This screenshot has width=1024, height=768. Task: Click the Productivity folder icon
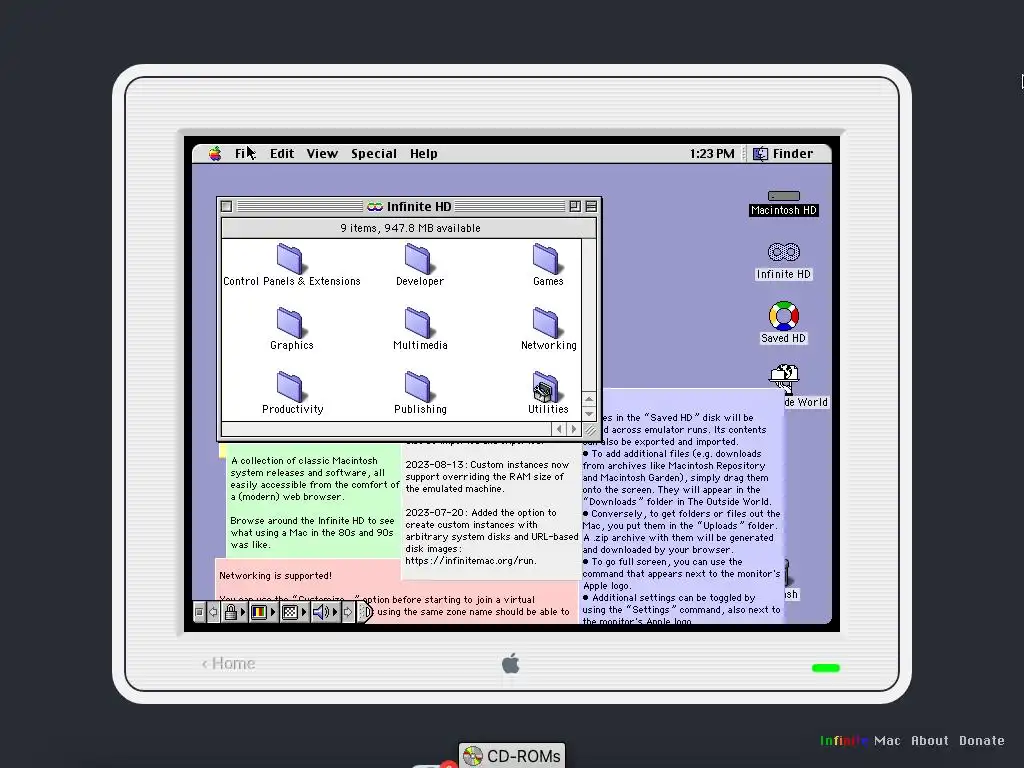[289, 387]
